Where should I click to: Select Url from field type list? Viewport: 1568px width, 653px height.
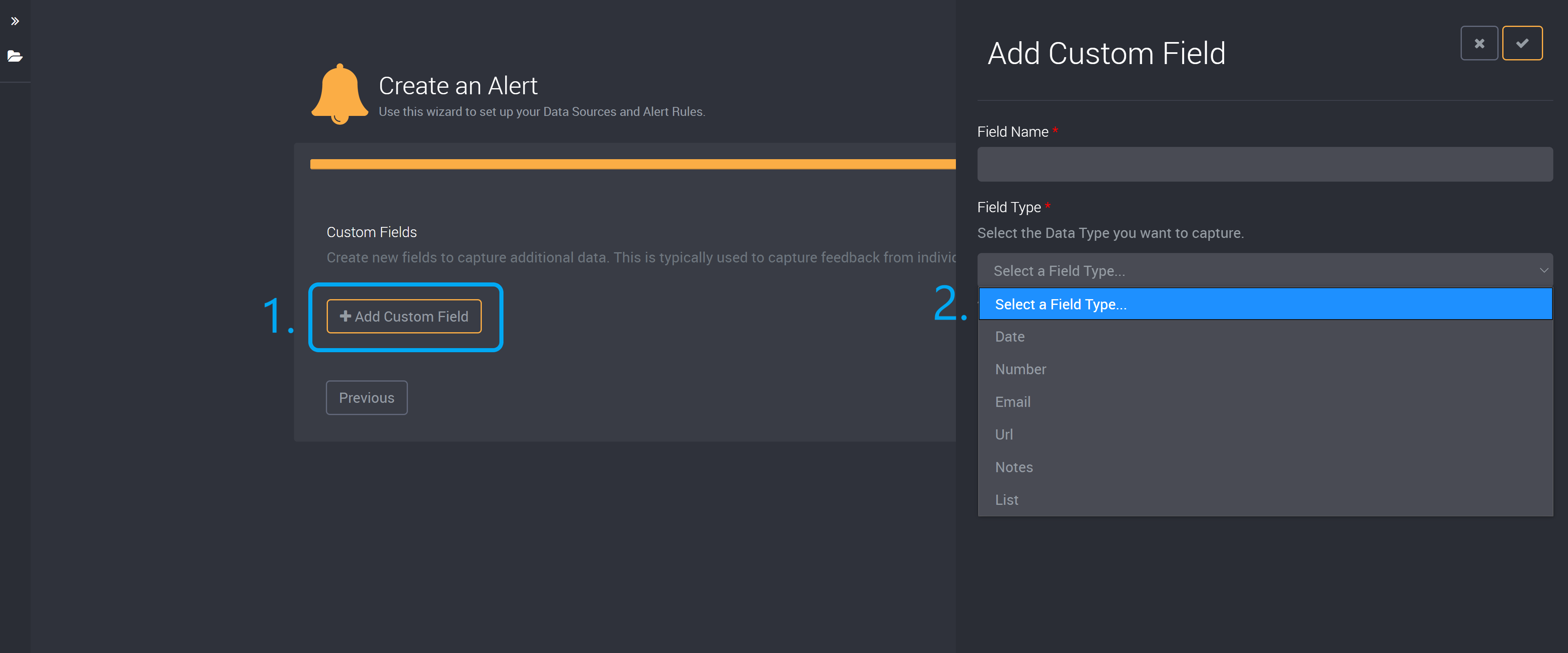pyautogui.click(x=1265, y=435)
